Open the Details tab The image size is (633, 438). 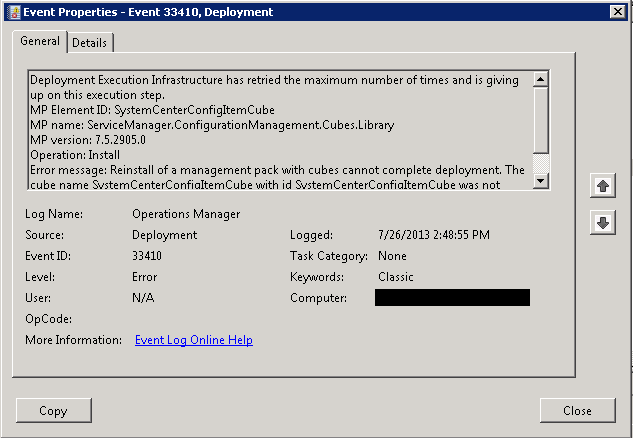(89, 42)
